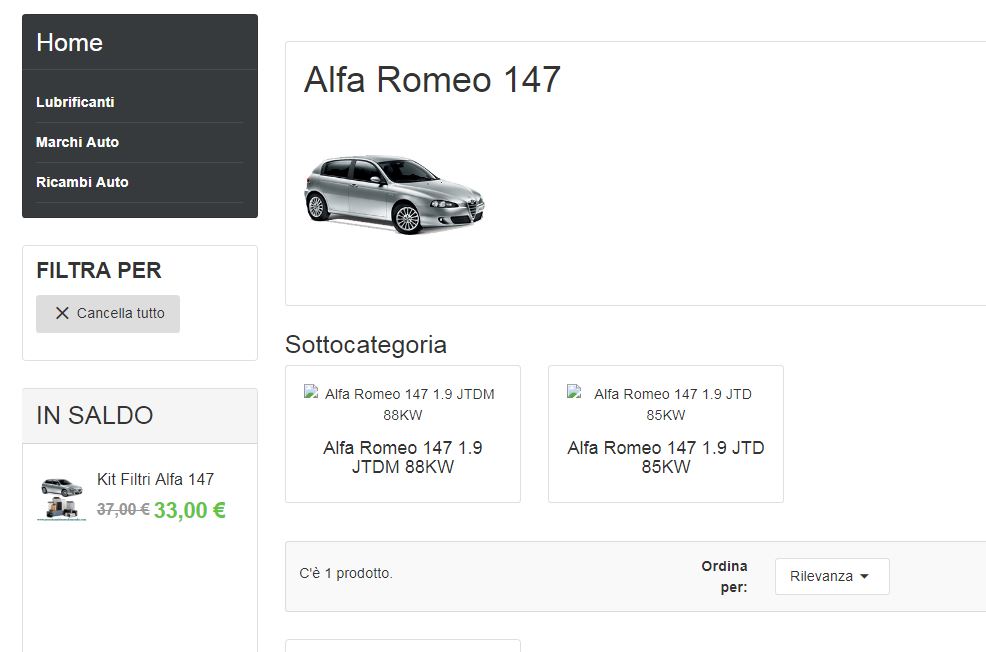Open the Rilevanza sort dropdown
The width and height of the screenshot is (986, 652).
click(831, 576)
